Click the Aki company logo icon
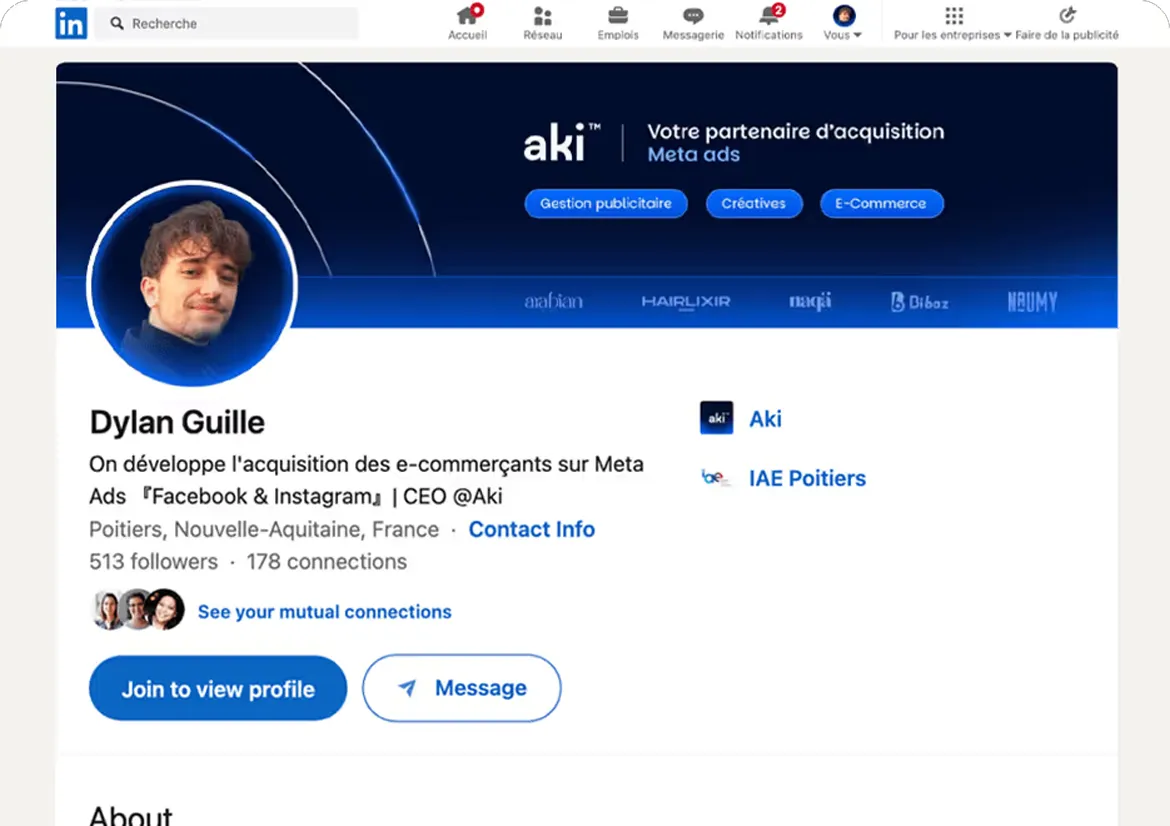This screenshot has height=826, width=1170. click(x=716, y=418)
